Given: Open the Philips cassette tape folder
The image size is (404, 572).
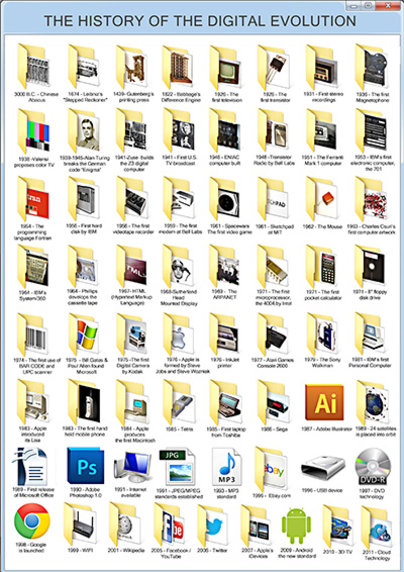Looking at the screenshot, I should coord(84,266).
